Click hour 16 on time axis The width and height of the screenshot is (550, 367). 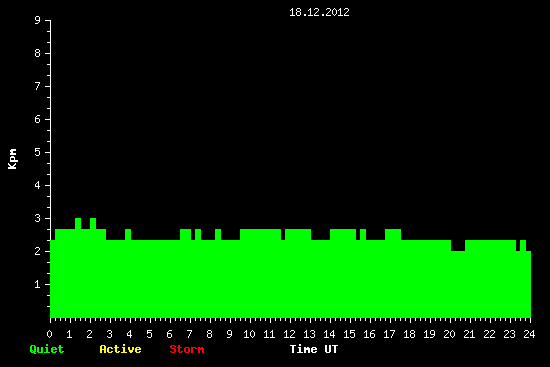click(x=369, y=334)
